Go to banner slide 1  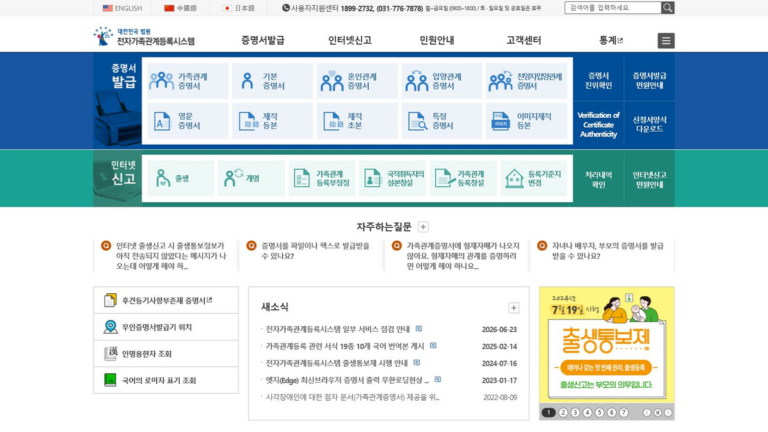click(549, 412)
